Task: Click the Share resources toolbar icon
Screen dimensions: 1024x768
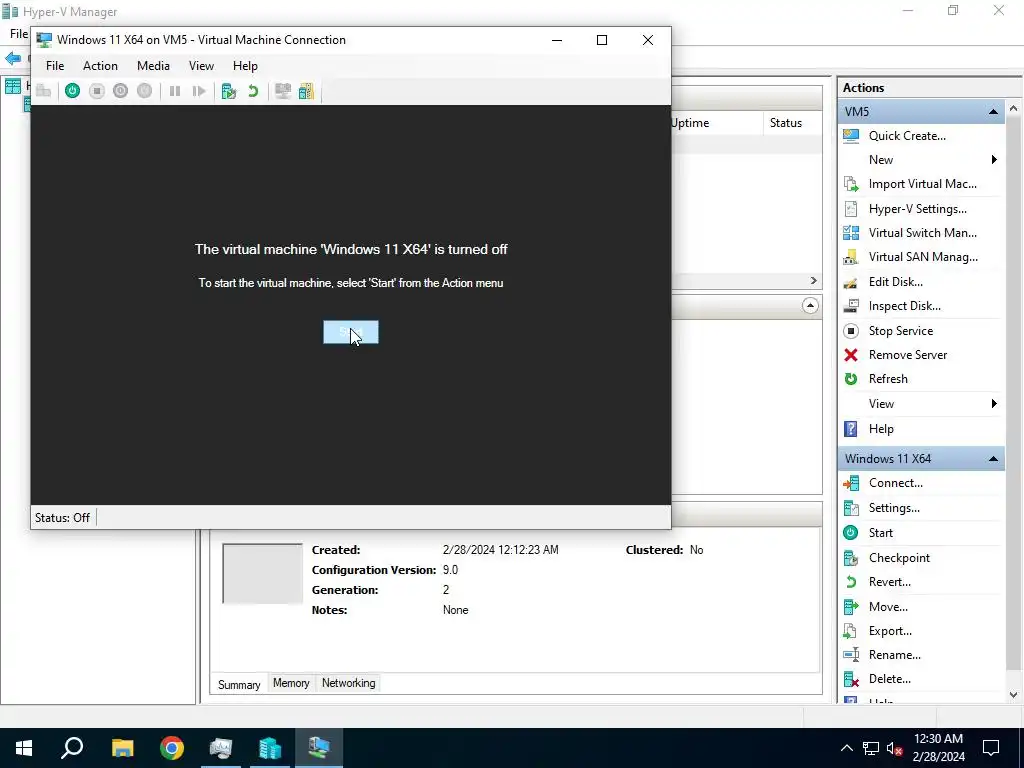Action: (306, 91)
